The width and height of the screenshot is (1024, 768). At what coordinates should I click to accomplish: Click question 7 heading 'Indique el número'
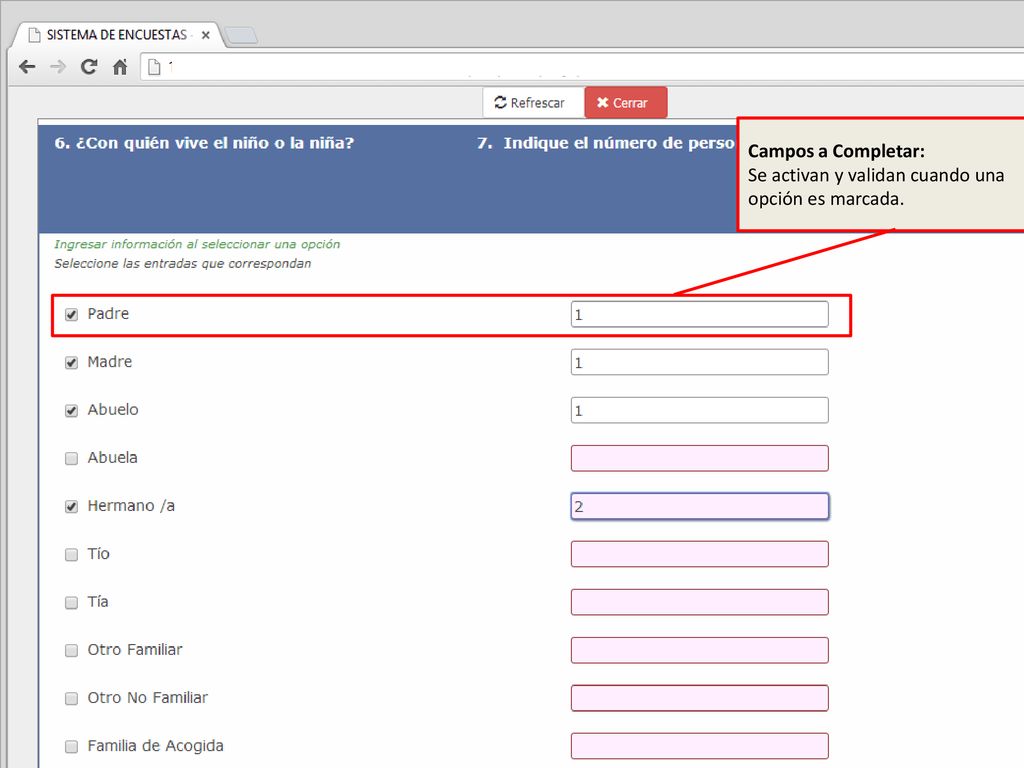[x=605, y=143]
